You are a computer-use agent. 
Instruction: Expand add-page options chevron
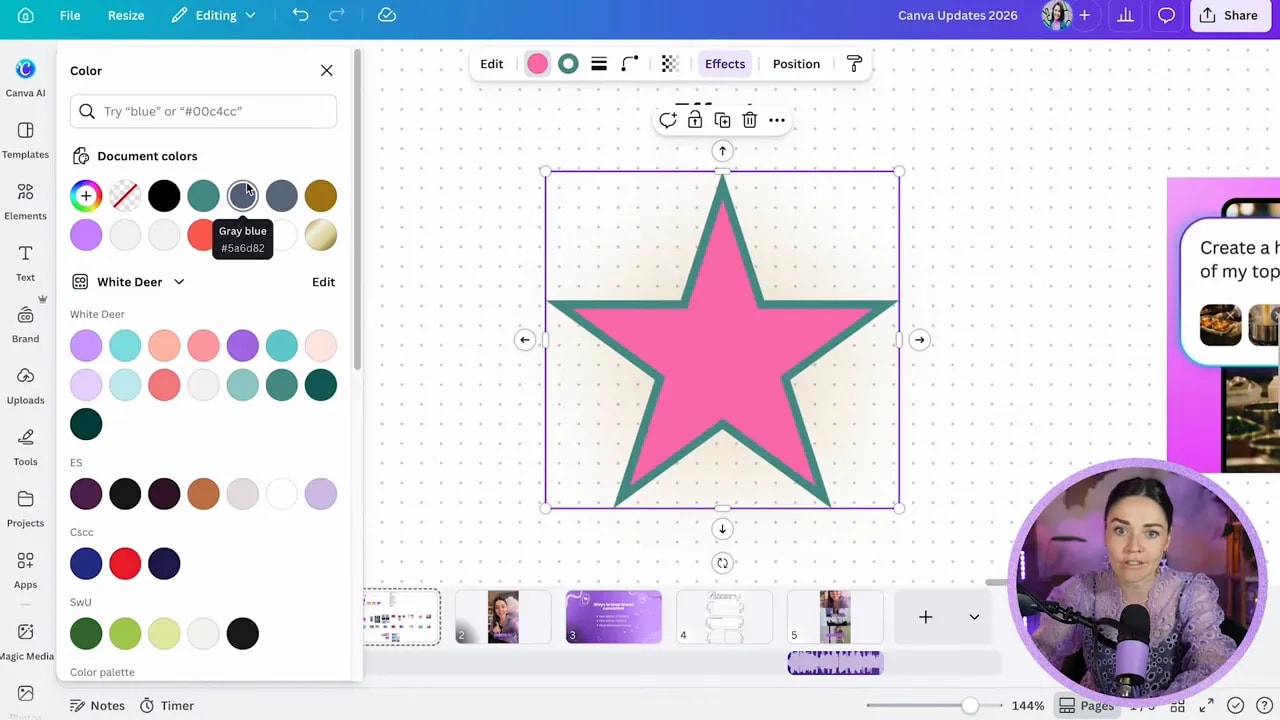(974, 617)
